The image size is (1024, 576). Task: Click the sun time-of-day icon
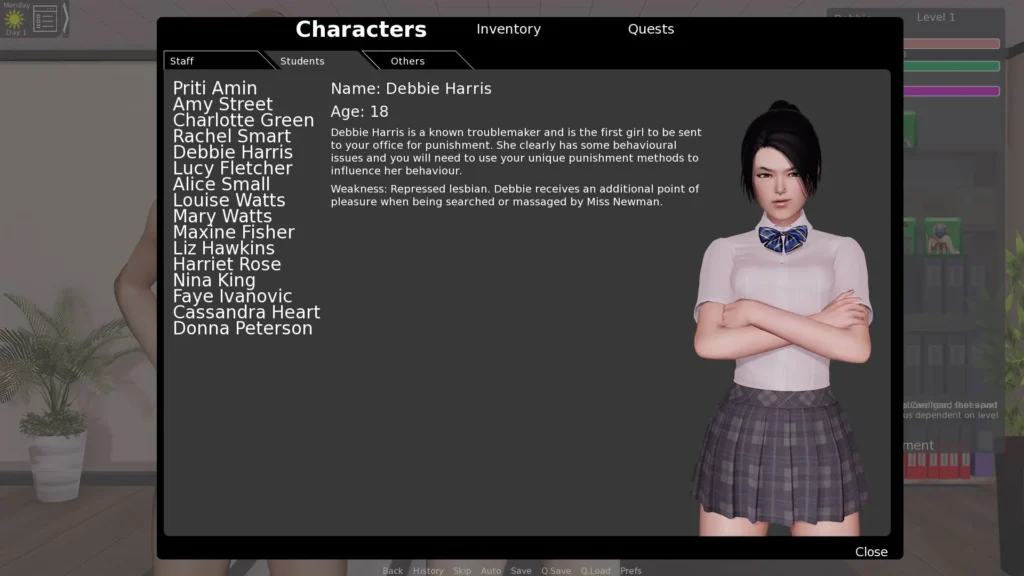tap(14, 19)
